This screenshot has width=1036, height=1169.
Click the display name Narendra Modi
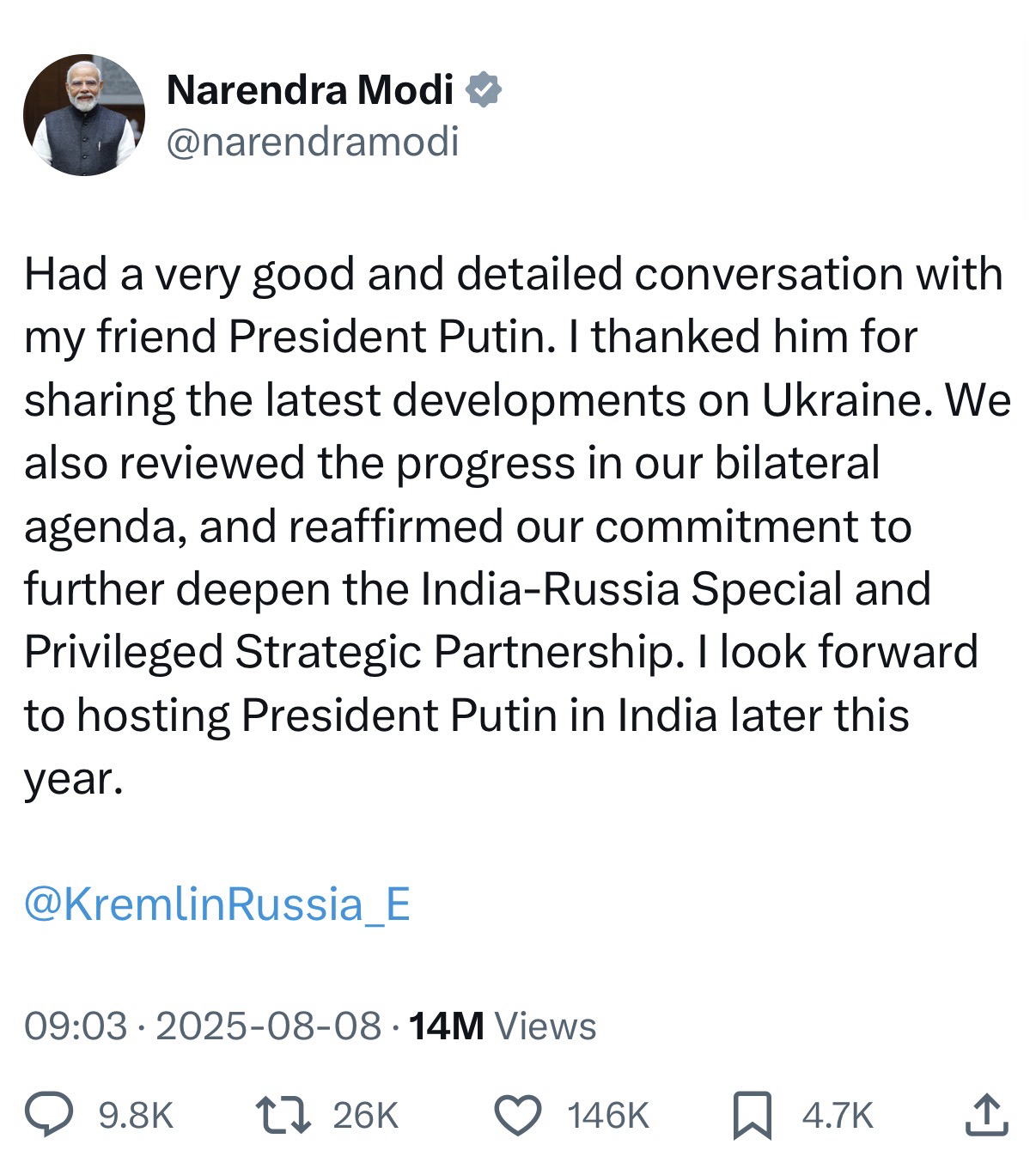click(310, 90)
